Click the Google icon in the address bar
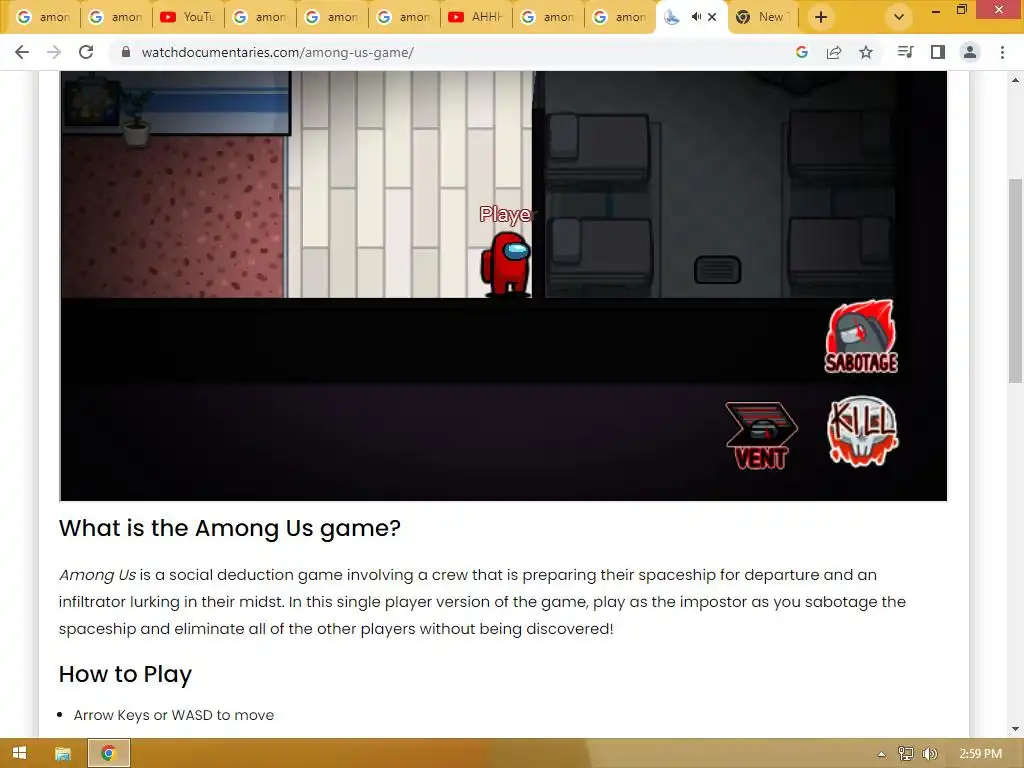This screenshot has width=1024, height=768. (x=802, y=52)
